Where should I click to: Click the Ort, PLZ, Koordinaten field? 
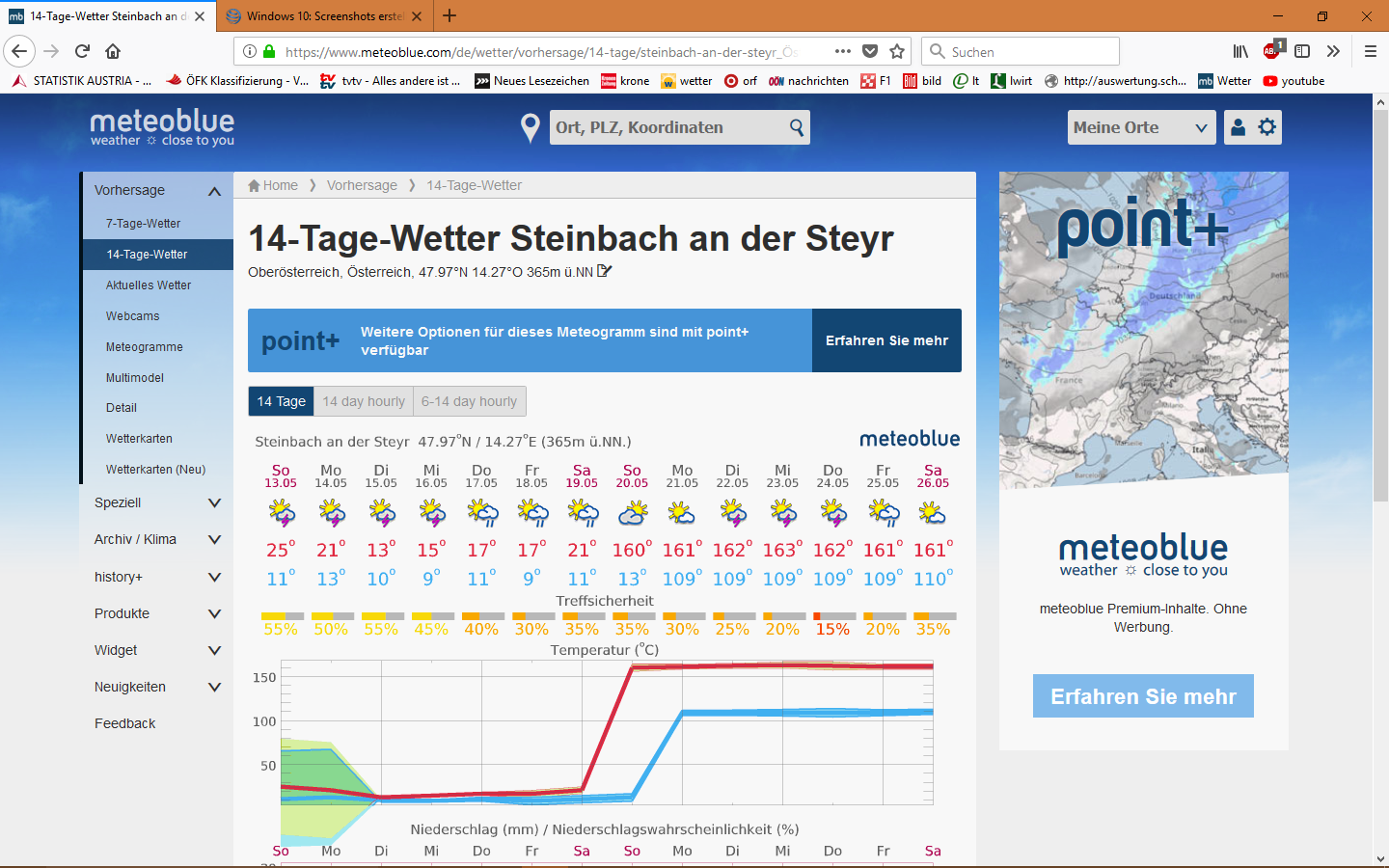tap(667, 127)
